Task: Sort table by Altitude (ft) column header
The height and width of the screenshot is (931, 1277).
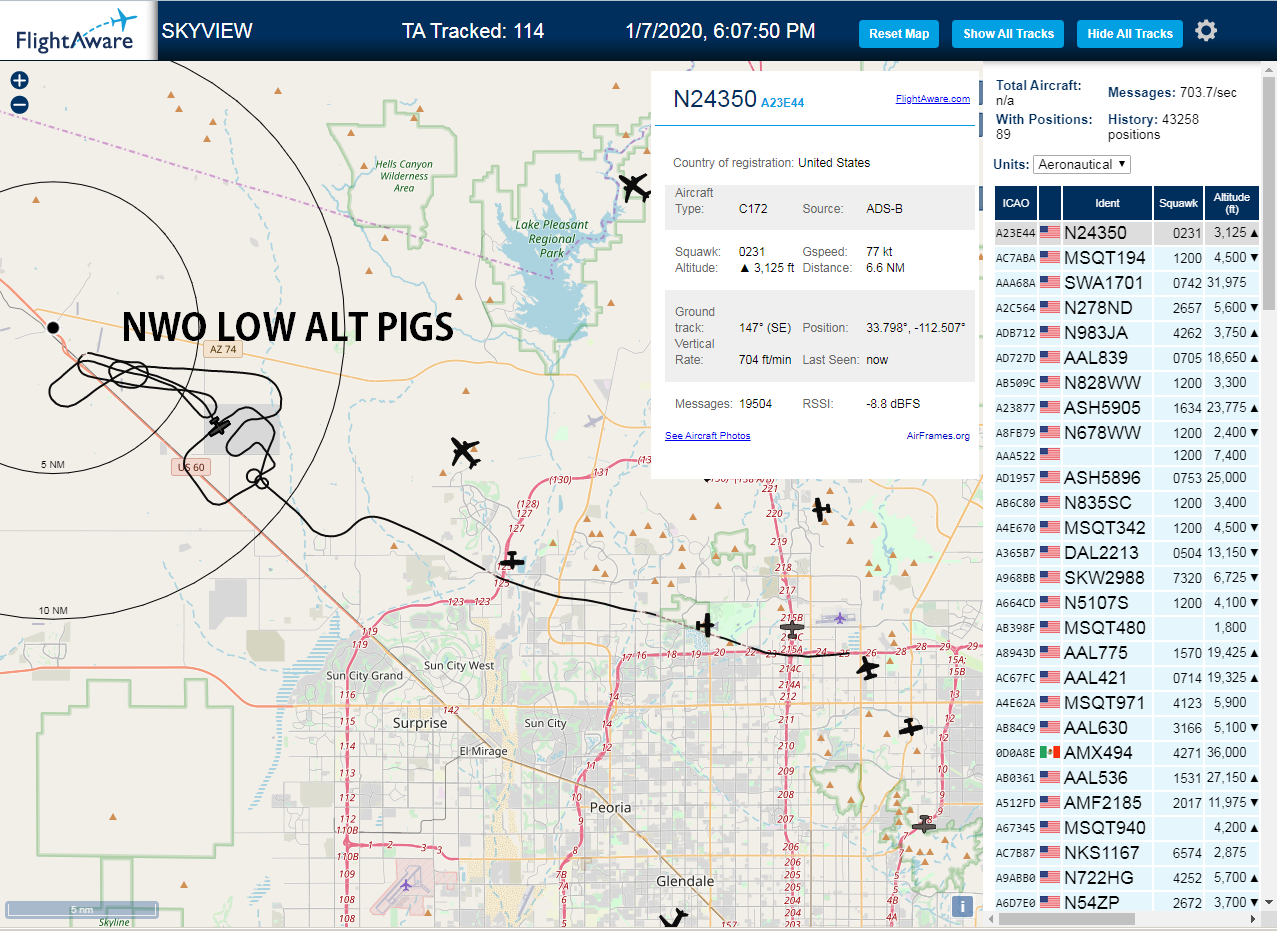Action: [1233, 203]
